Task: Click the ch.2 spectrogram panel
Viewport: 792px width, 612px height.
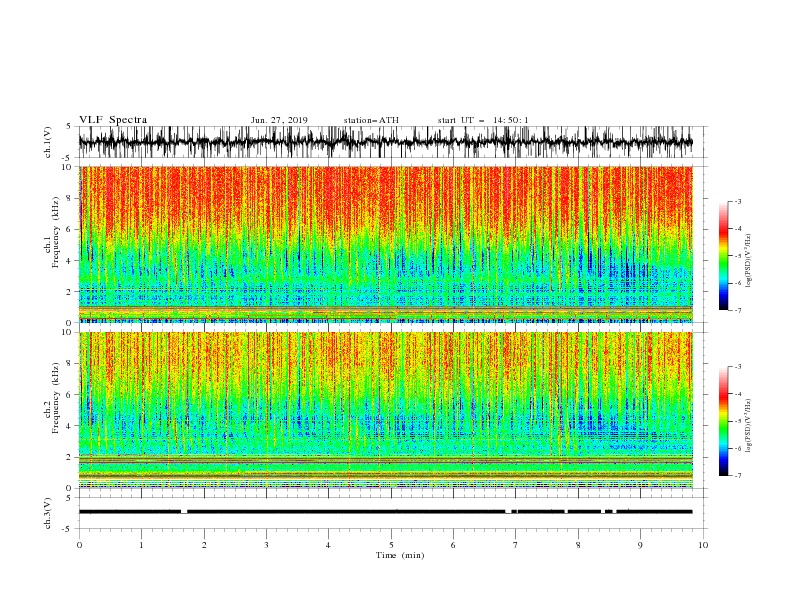Action: [x=385, y=410]
